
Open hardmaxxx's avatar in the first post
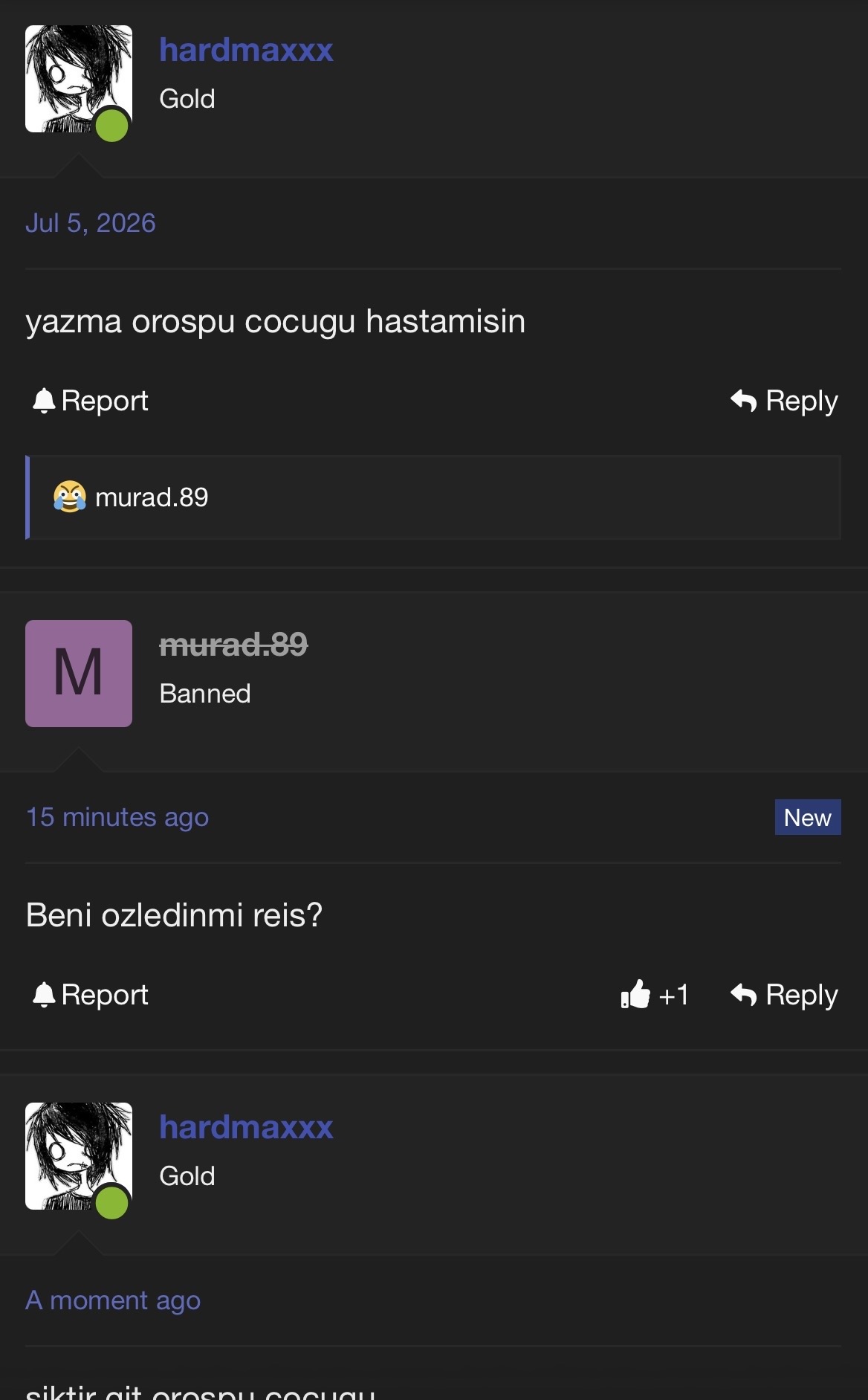coord(79,79)
